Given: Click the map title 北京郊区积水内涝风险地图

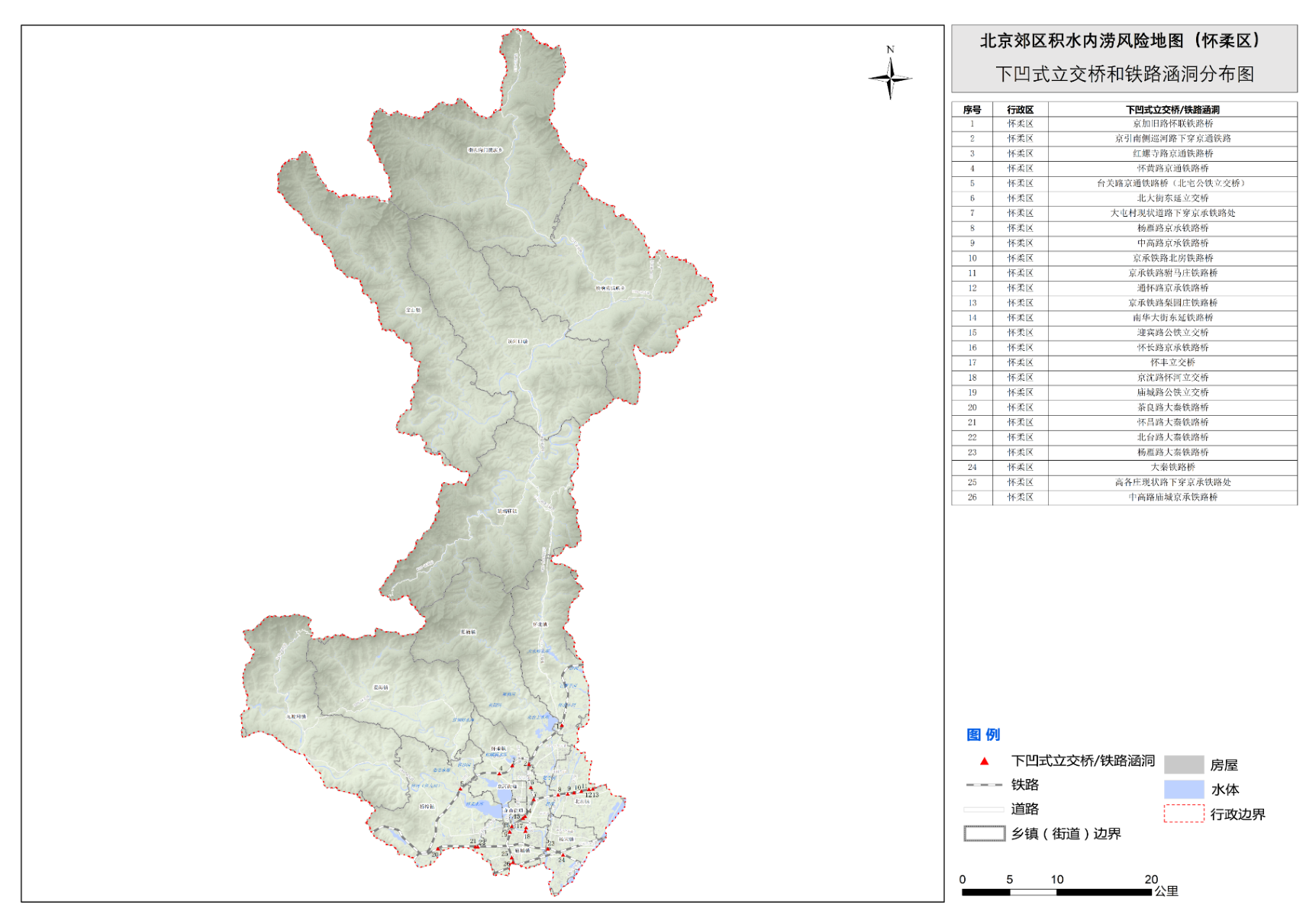Looking at the screenshot, I should point(1122,41).
